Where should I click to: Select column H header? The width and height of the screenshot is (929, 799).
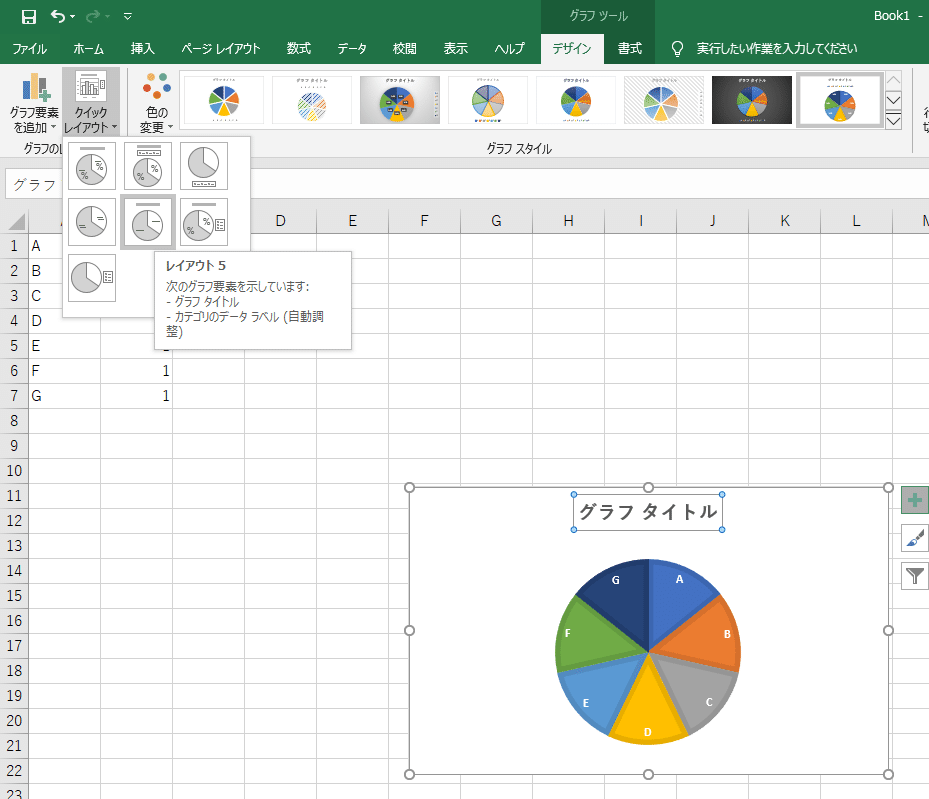pos(568,221)
